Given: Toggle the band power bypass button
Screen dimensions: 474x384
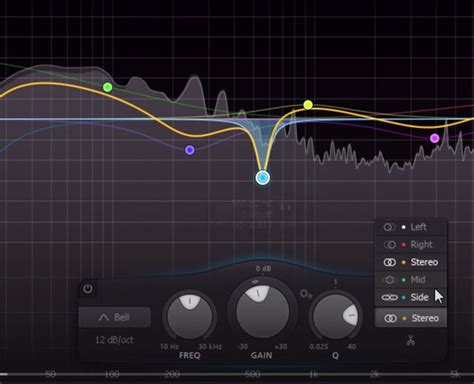Looking at the screenshot, I should tap(88, 288).
